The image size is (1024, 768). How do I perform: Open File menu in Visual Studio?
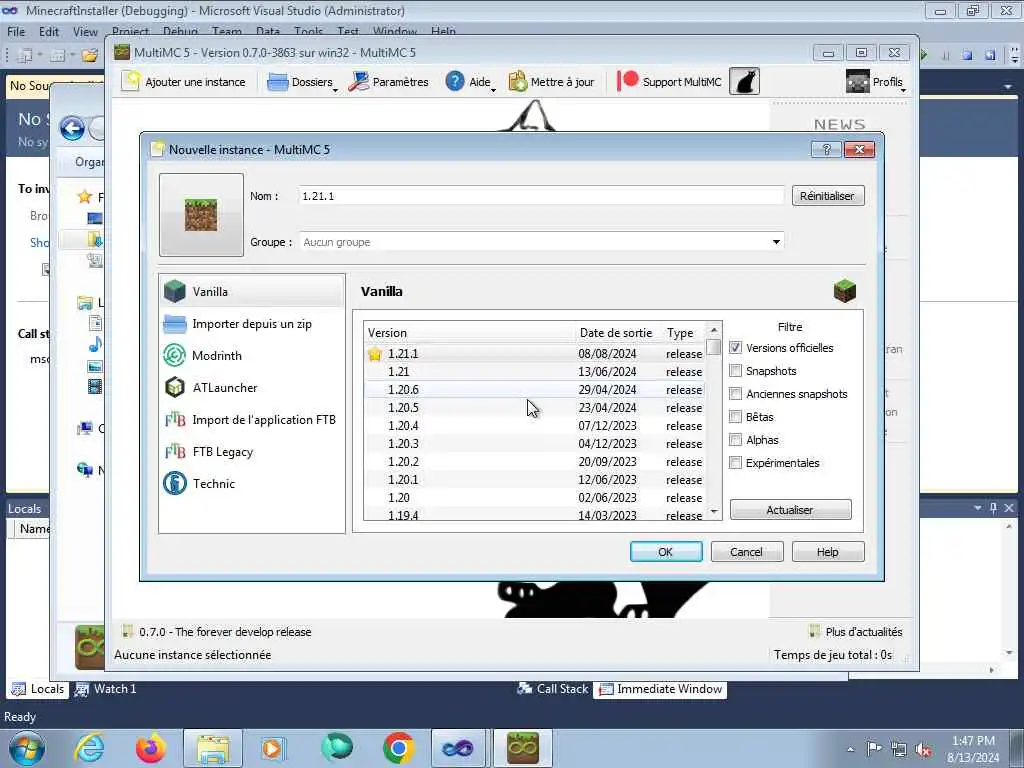(x=16, y=31)
